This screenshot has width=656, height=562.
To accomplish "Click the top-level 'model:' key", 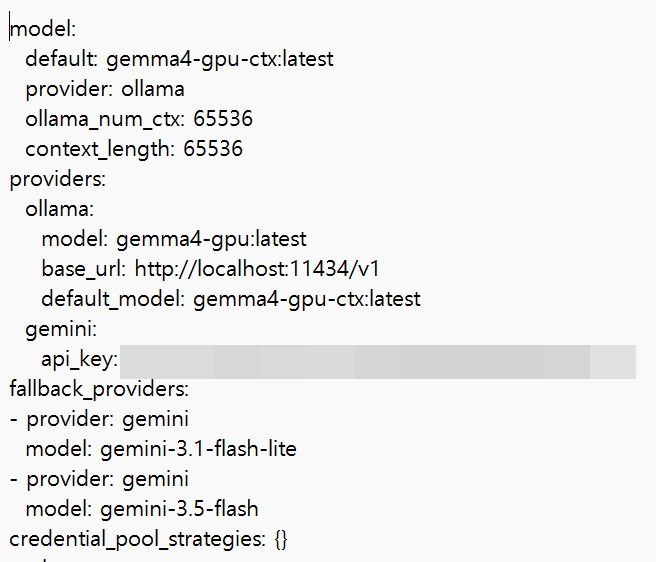I will point(43,30).
